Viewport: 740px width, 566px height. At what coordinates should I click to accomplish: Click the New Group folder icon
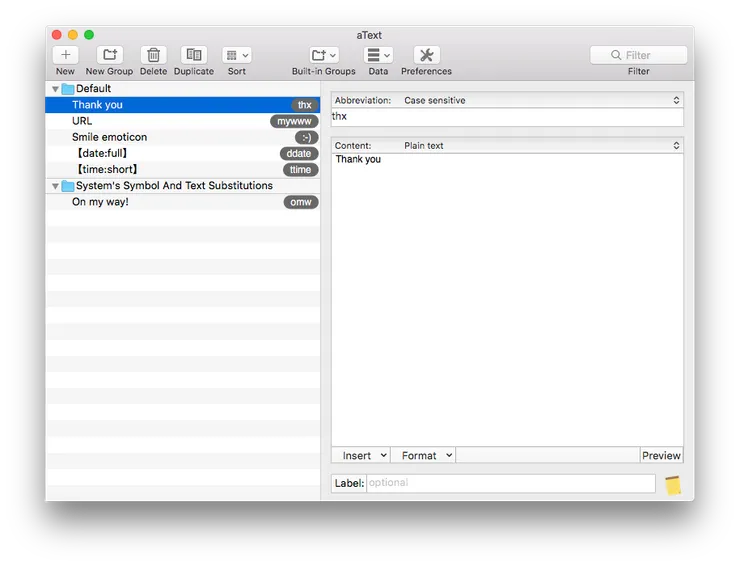pyautogui.click(x=109, y=55)
